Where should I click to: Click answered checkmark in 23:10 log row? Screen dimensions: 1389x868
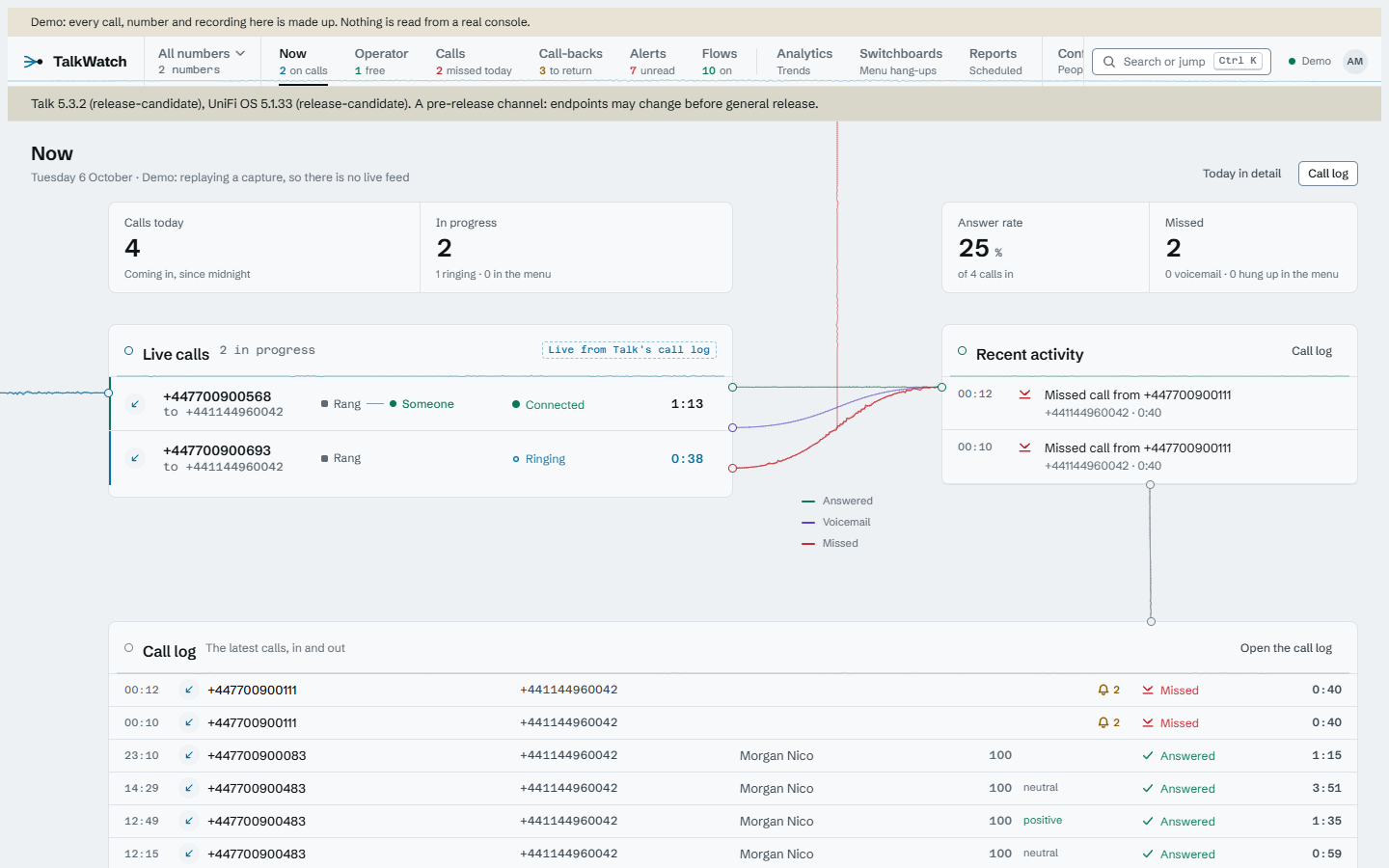coord(1148,756)
